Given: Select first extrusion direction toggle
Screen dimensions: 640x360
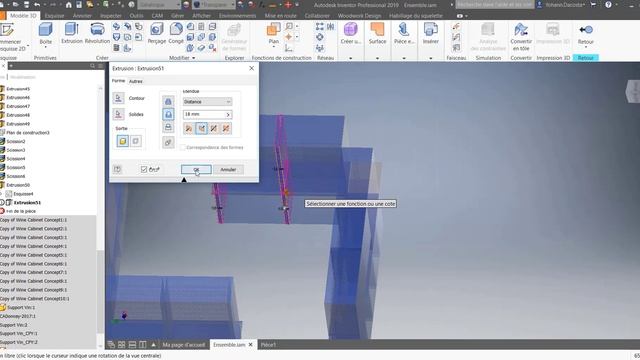Looking at the screenshot, I should point(189,129).
